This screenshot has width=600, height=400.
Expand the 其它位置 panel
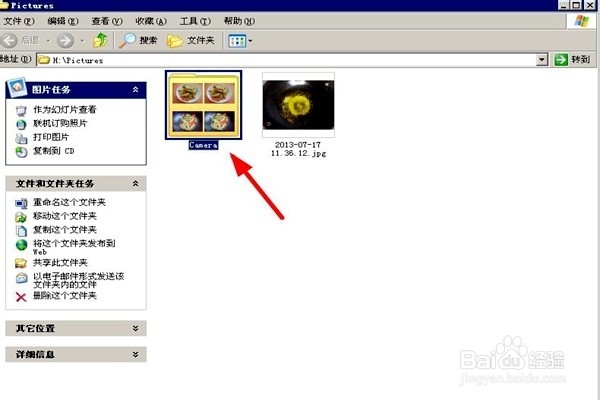point(135,328)
